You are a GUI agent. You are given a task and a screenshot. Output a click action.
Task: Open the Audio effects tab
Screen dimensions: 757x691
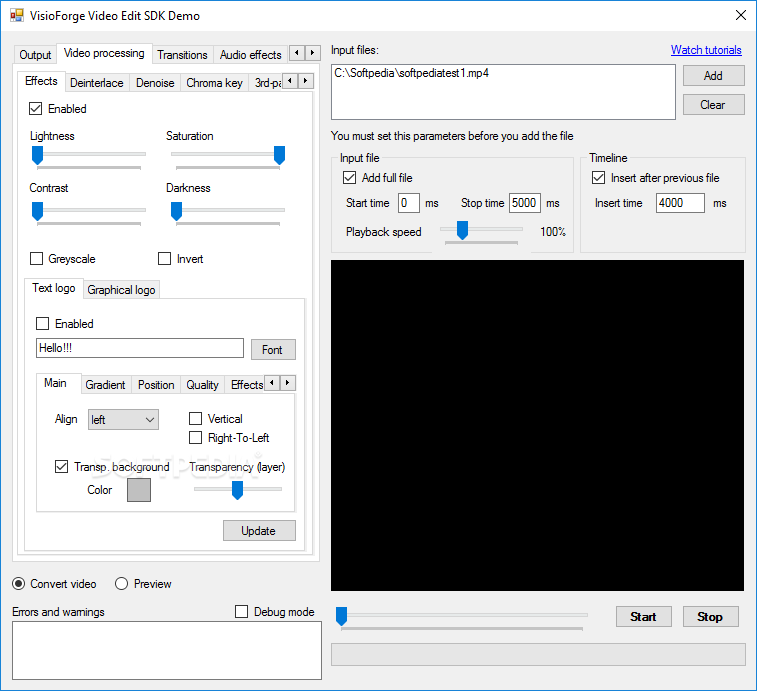tap(251, 55)
